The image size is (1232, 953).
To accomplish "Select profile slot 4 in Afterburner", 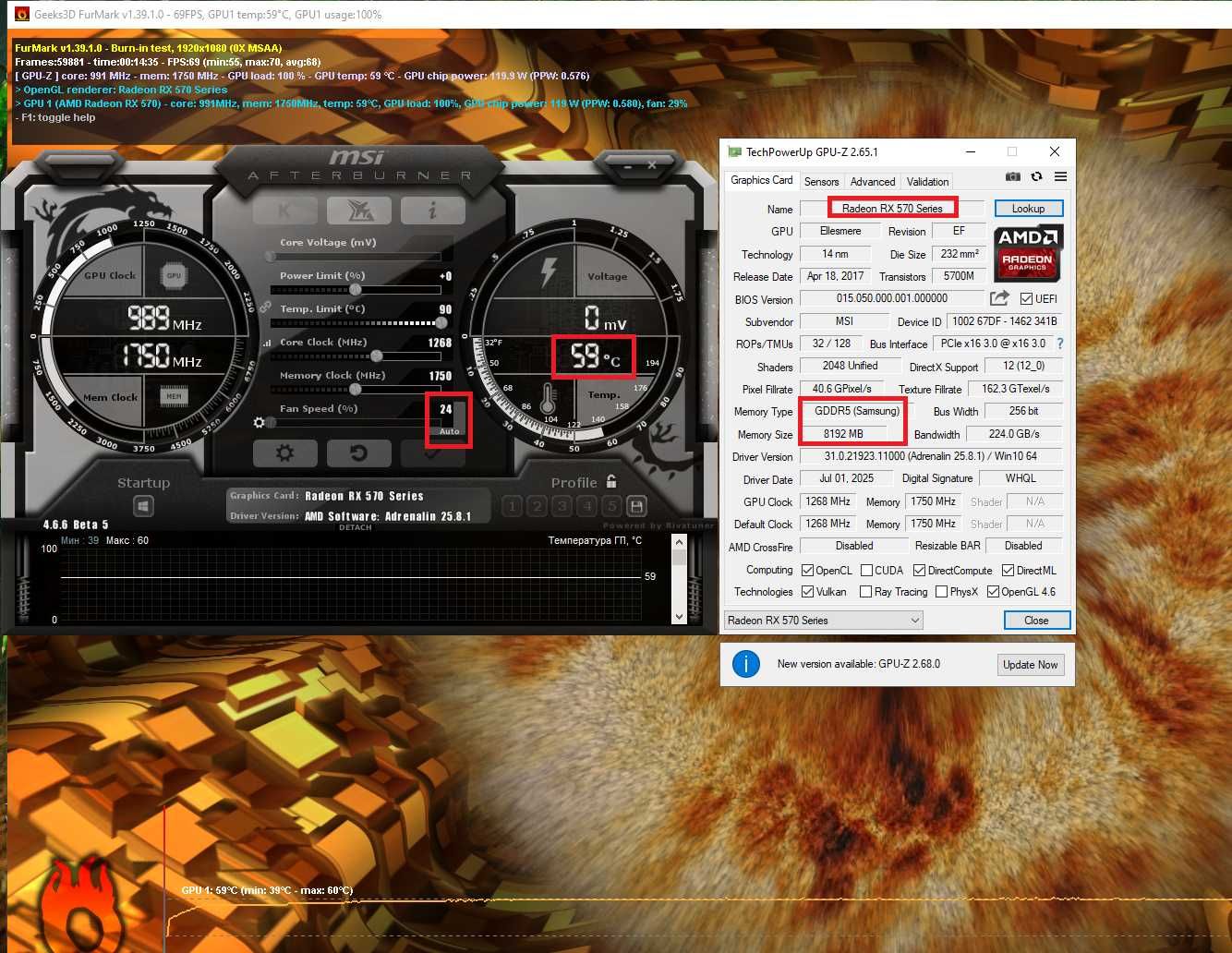I will [586, 506].
